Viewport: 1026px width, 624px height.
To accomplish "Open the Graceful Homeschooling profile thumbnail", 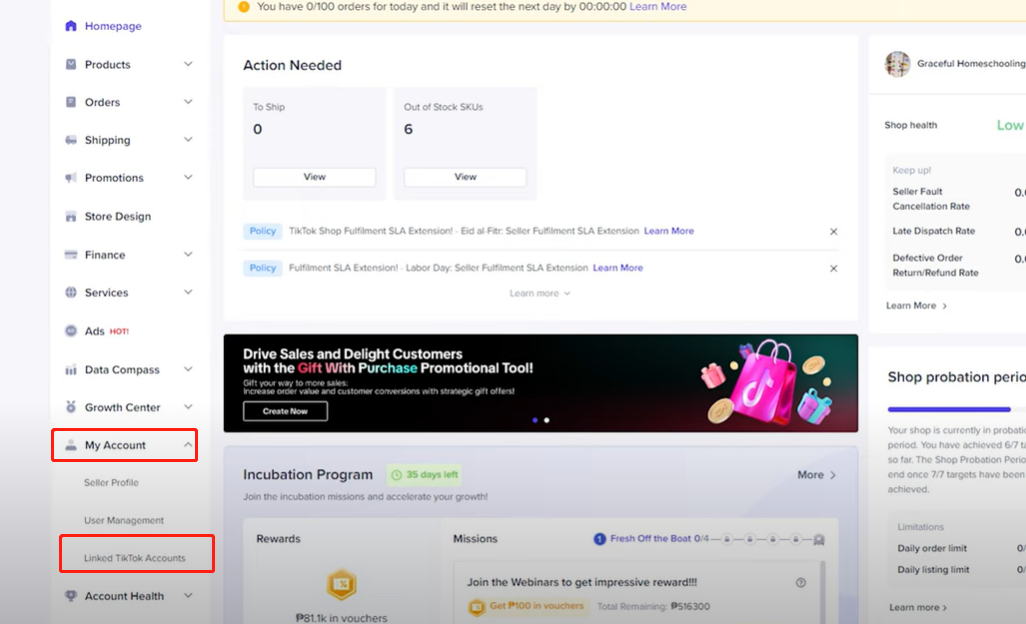I will coord(897,64).
